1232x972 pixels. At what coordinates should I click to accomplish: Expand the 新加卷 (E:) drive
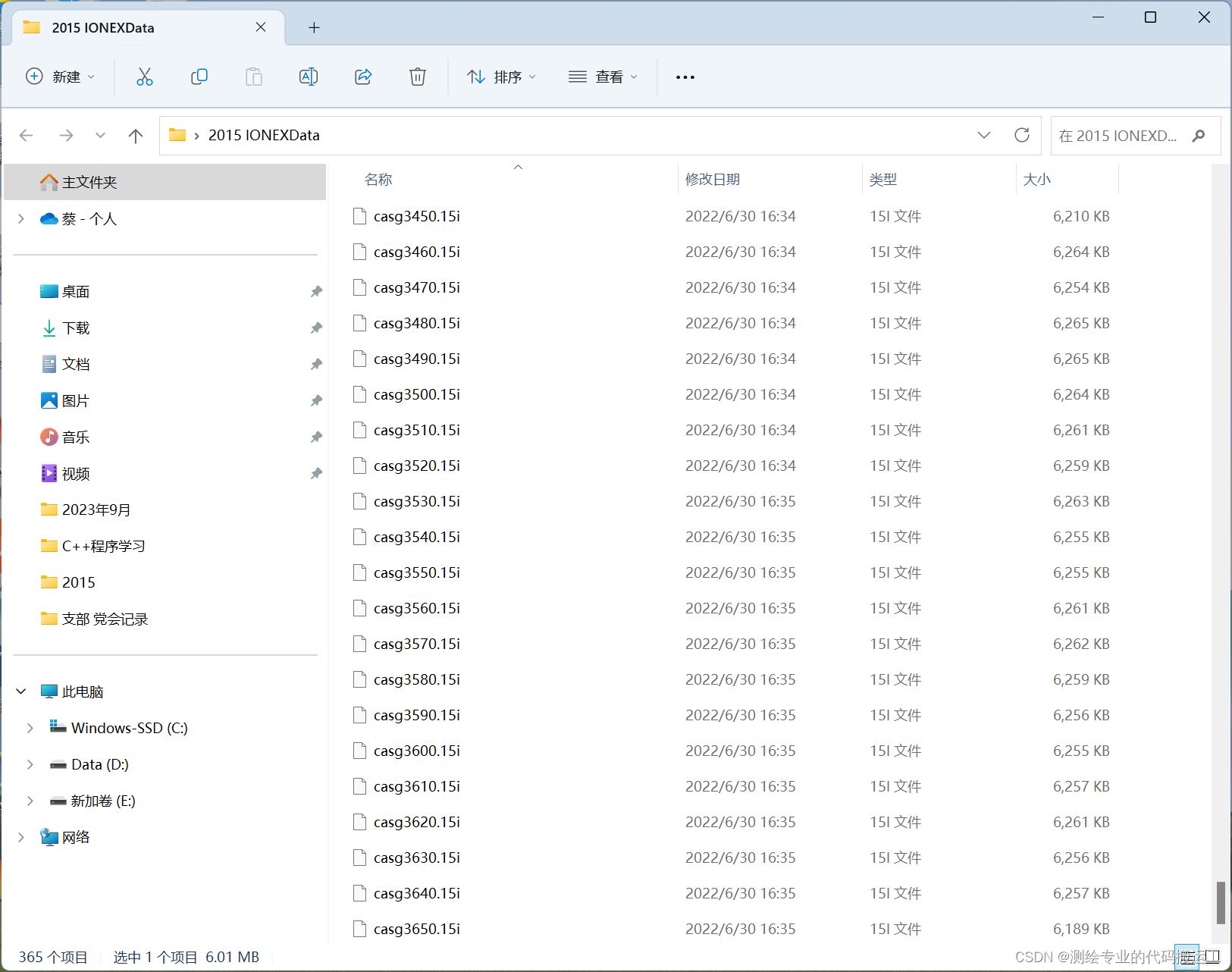[30, 801]
